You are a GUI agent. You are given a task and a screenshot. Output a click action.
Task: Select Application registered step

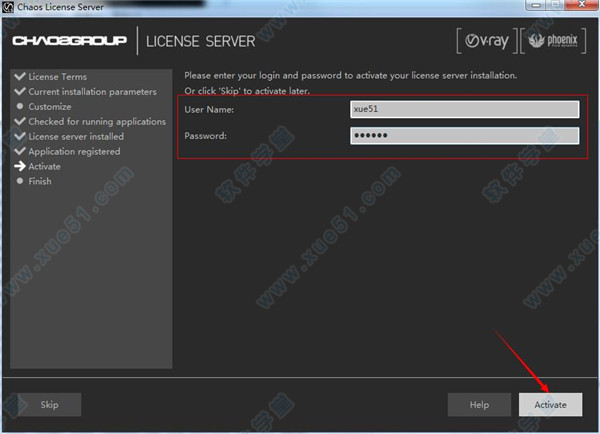pyautogui.click(x=74, y=152)
